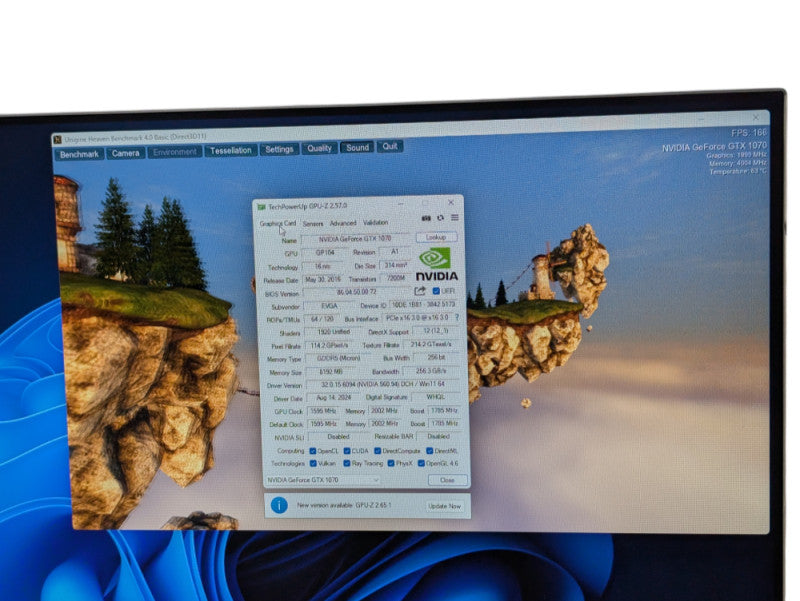Toggle the Ray Tracing checkbox
Viewport: 800px width, 601px height.
(347, 463)
